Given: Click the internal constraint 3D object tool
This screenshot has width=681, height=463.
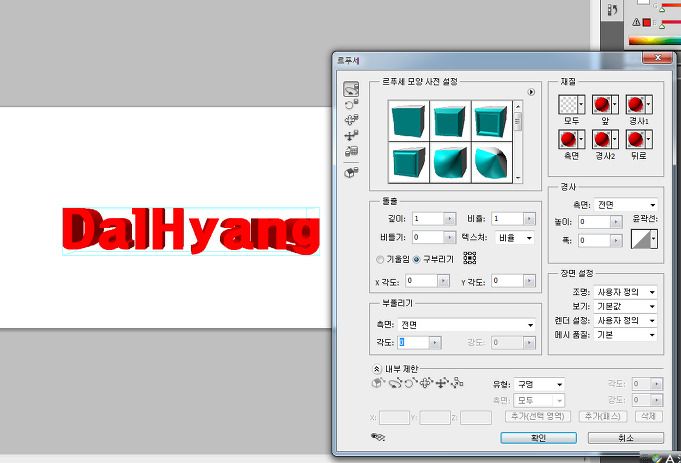Looking at the screenshot, I should coord(378,383).
